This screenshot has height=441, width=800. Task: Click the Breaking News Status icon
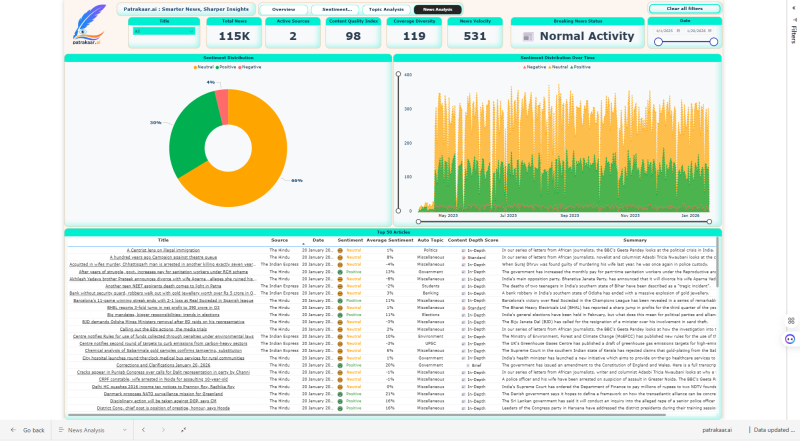(x=530, y=36)
